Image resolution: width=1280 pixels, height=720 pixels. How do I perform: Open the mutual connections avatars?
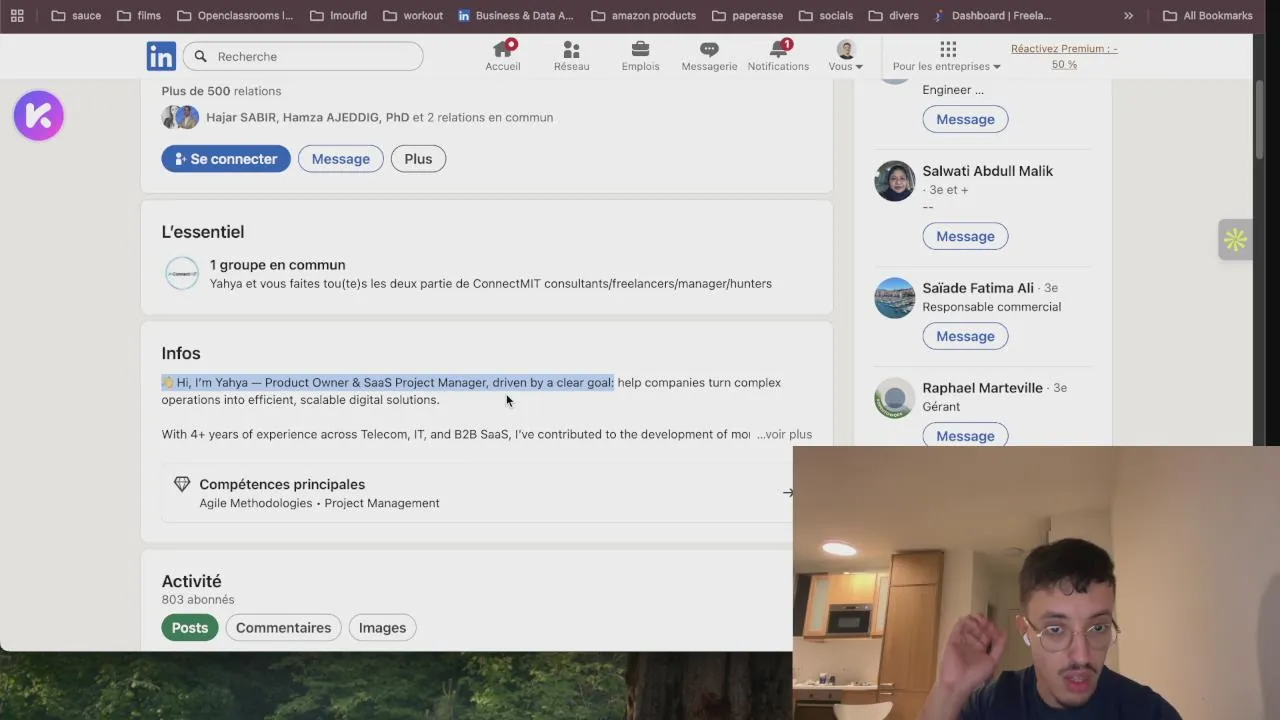pos(180,117)
